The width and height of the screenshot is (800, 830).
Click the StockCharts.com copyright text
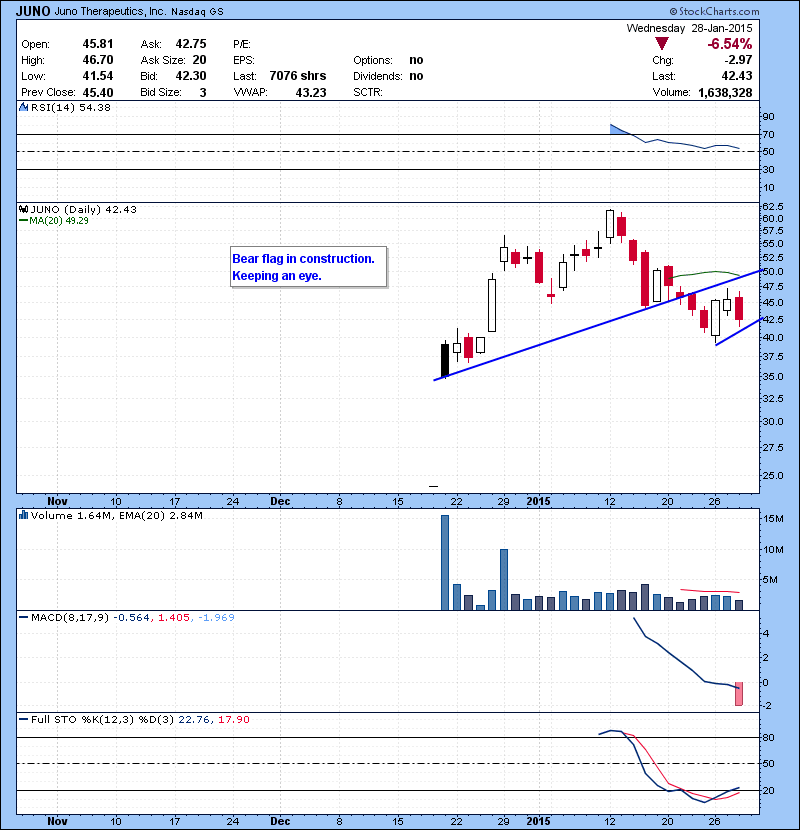[x=714, y=11]
